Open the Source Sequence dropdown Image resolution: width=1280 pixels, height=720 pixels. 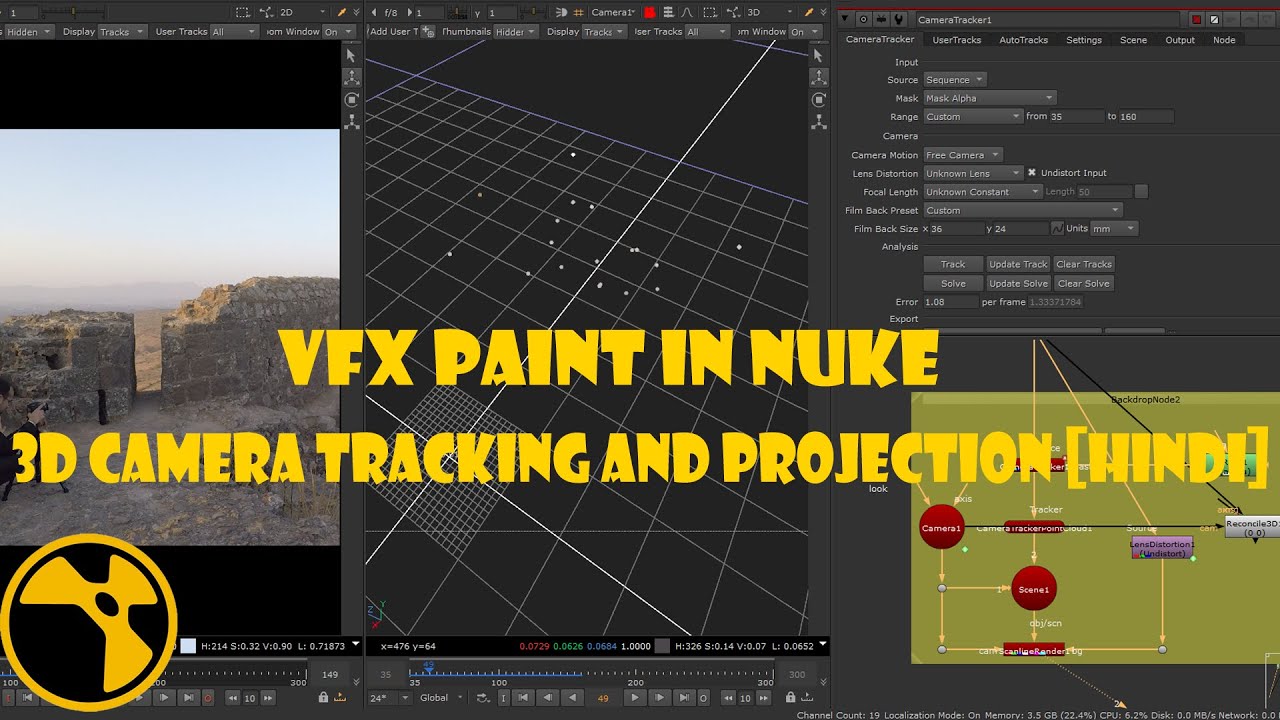tap(954, 79)
